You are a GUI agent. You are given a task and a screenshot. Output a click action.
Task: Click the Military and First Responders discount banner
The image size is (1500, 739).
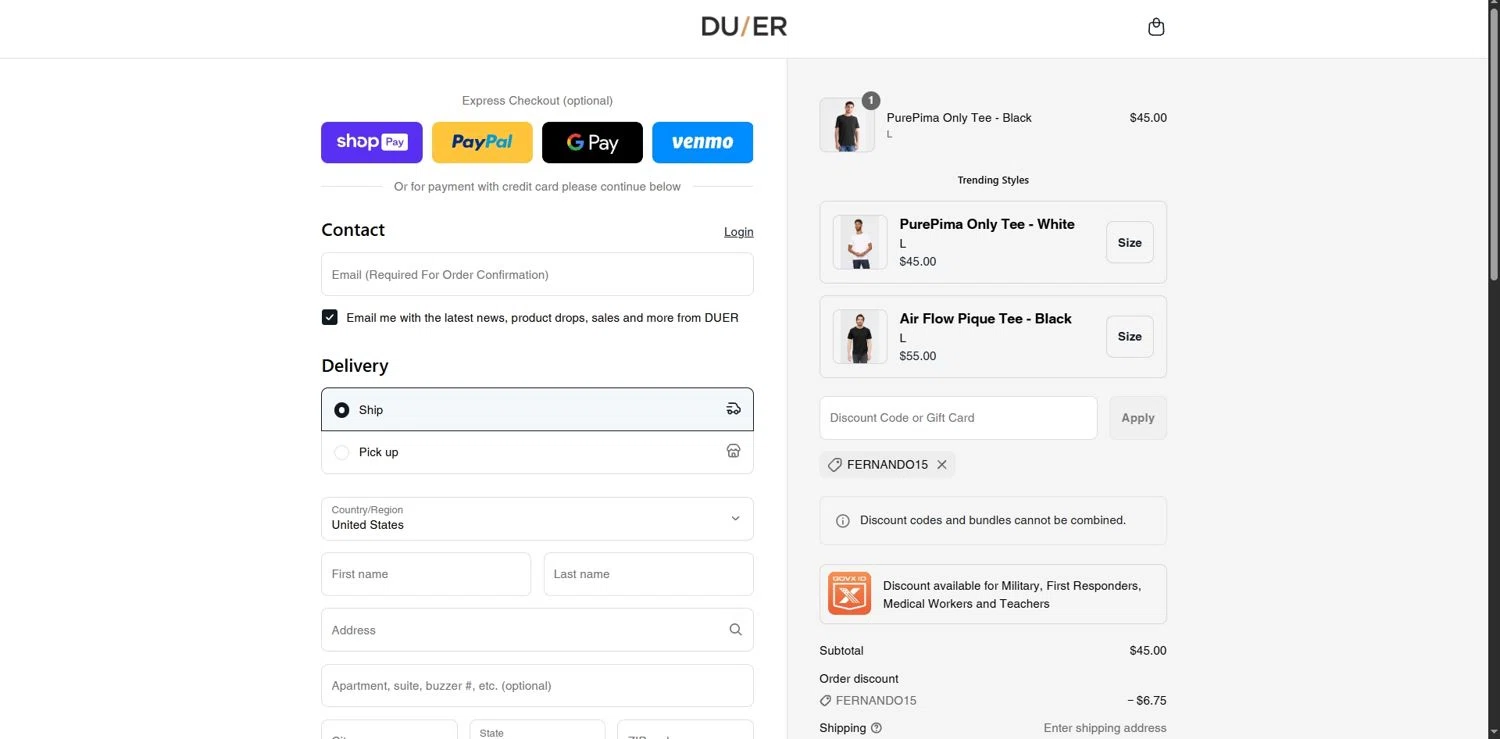[993, 594]
